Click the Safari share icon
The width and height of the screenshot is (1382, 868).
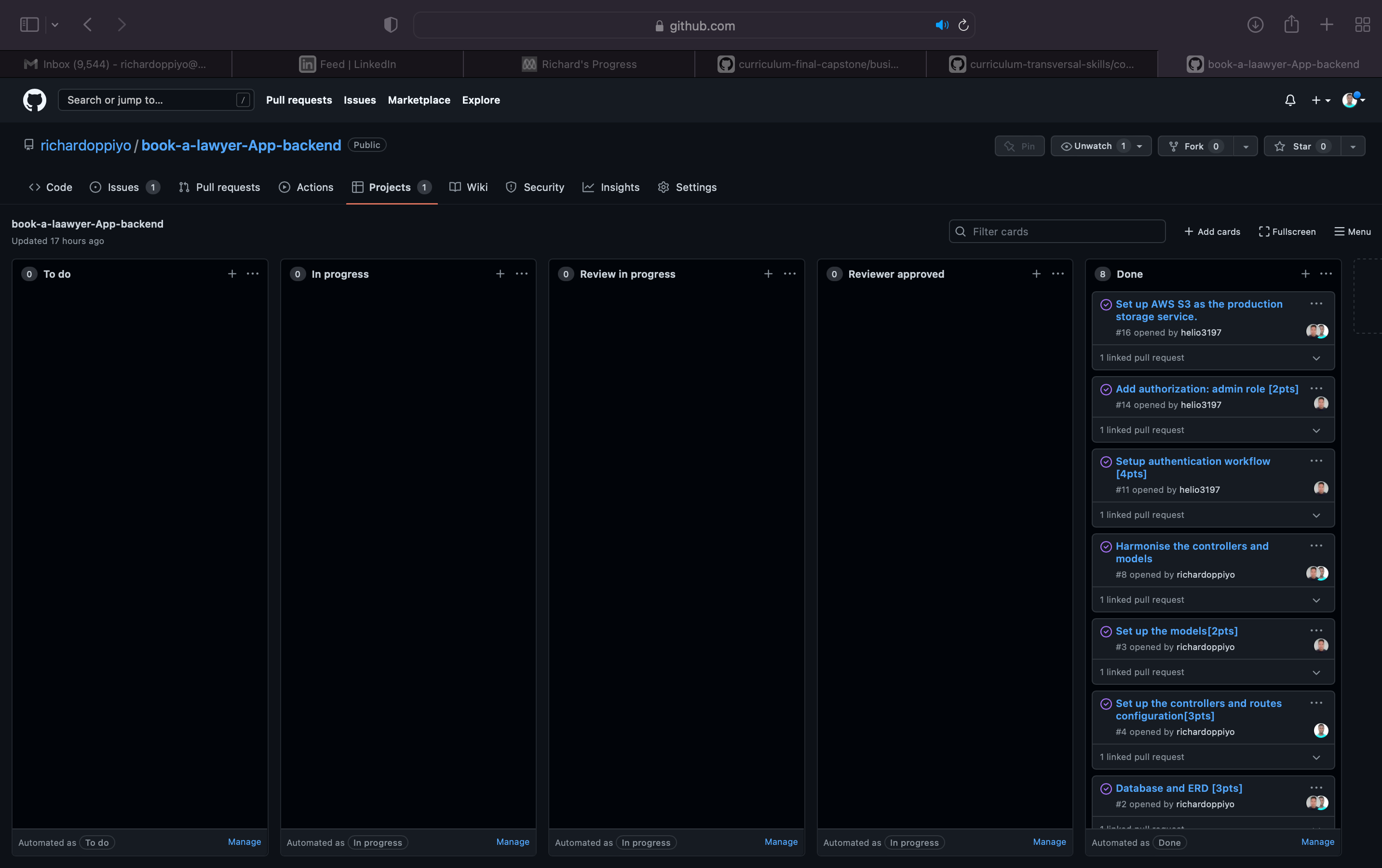coord(1291,25)
